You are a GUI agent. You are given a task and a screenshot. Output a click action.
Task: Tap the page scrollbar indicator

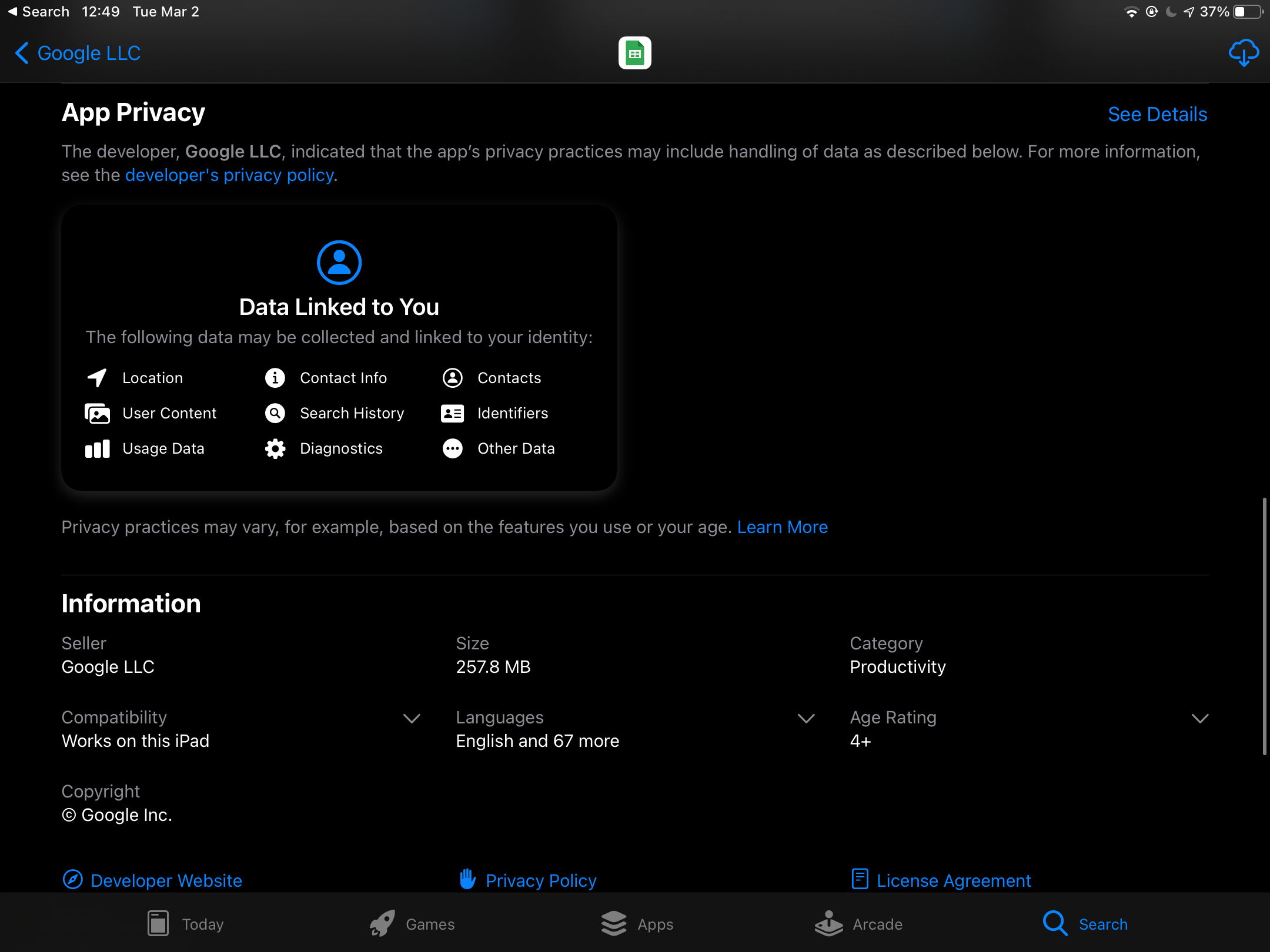pyautogui.click(x=1264, y=626)
